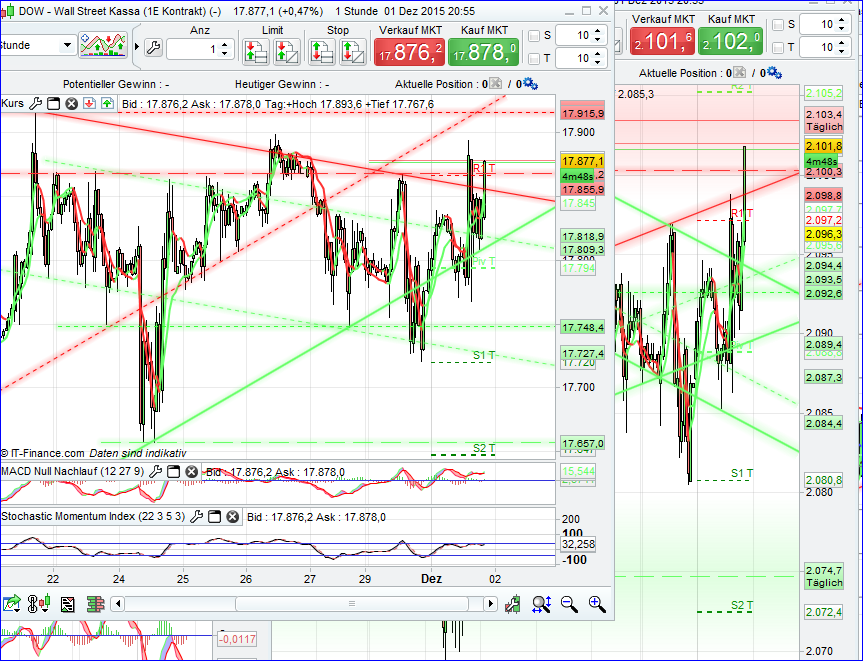This screenshot has width=863, height=661.
Task: Expand the chart style arrow next to style picker
Action: coord(136,45)
